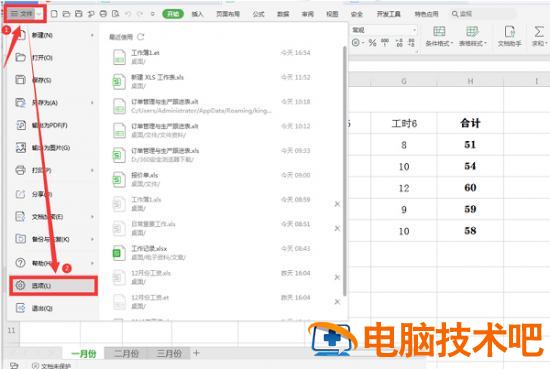Screen dimensions: 550x369
Task: Switch to the 安全 (Security) ribbon tab
Action: point(357,14)
